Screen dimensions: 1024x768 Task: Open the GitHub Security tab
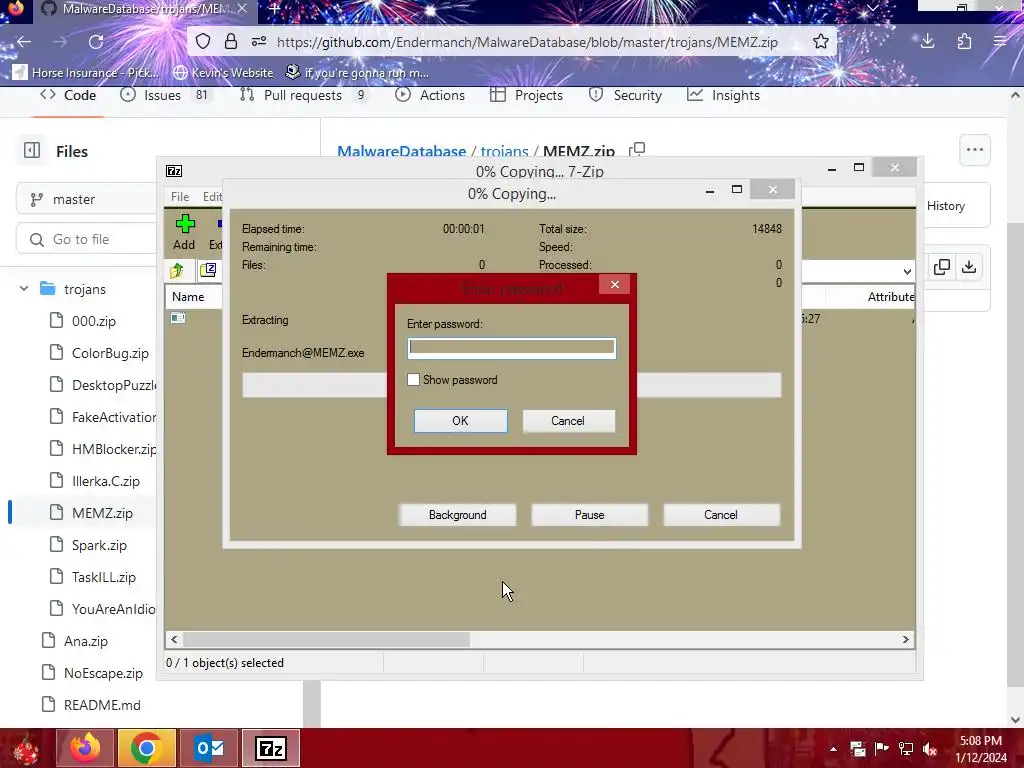[x=625, y=95]
